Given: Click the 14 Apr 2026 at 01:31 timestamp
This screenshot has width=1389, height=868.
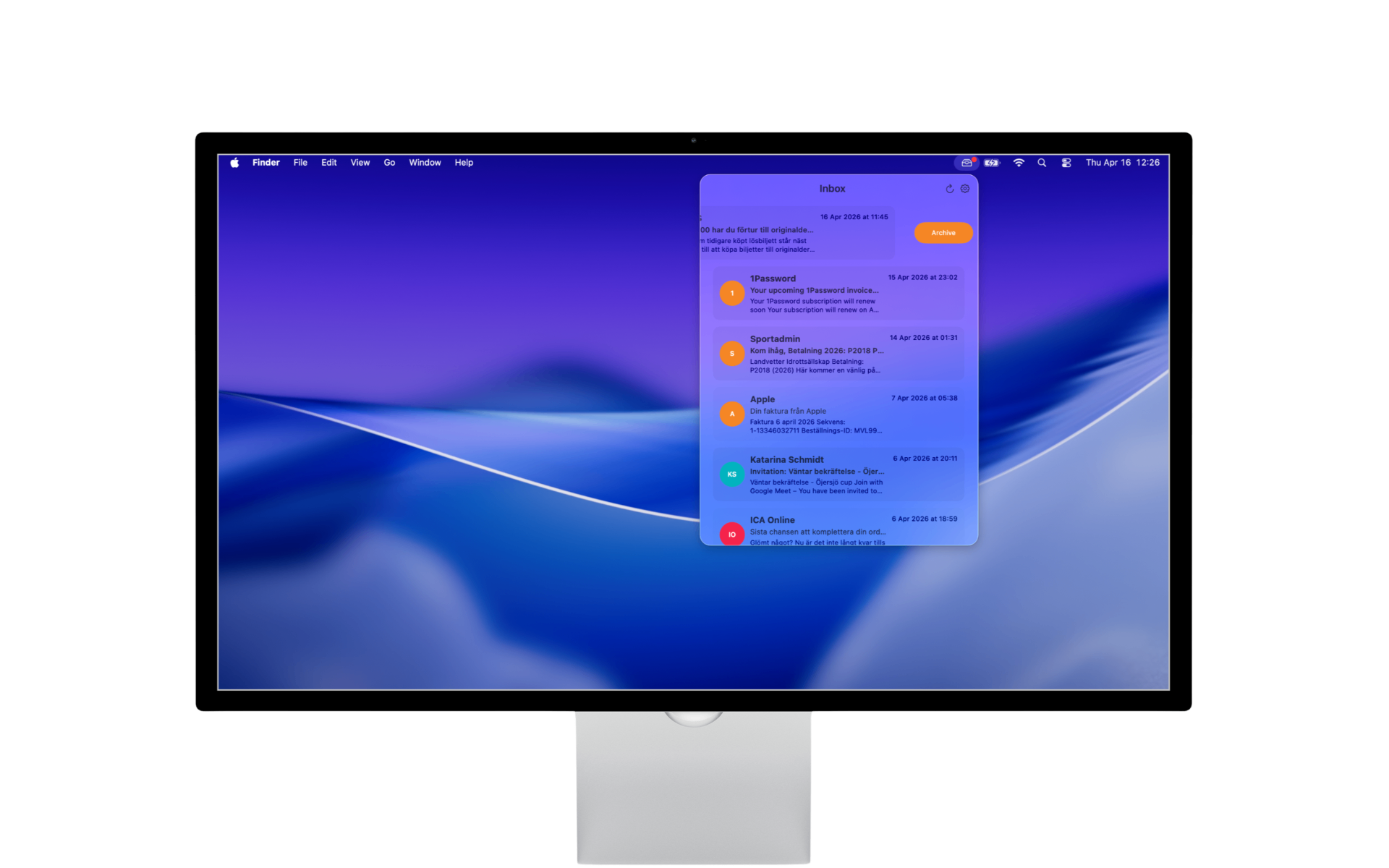Looking at the screenshot, I should coord(923,338).
